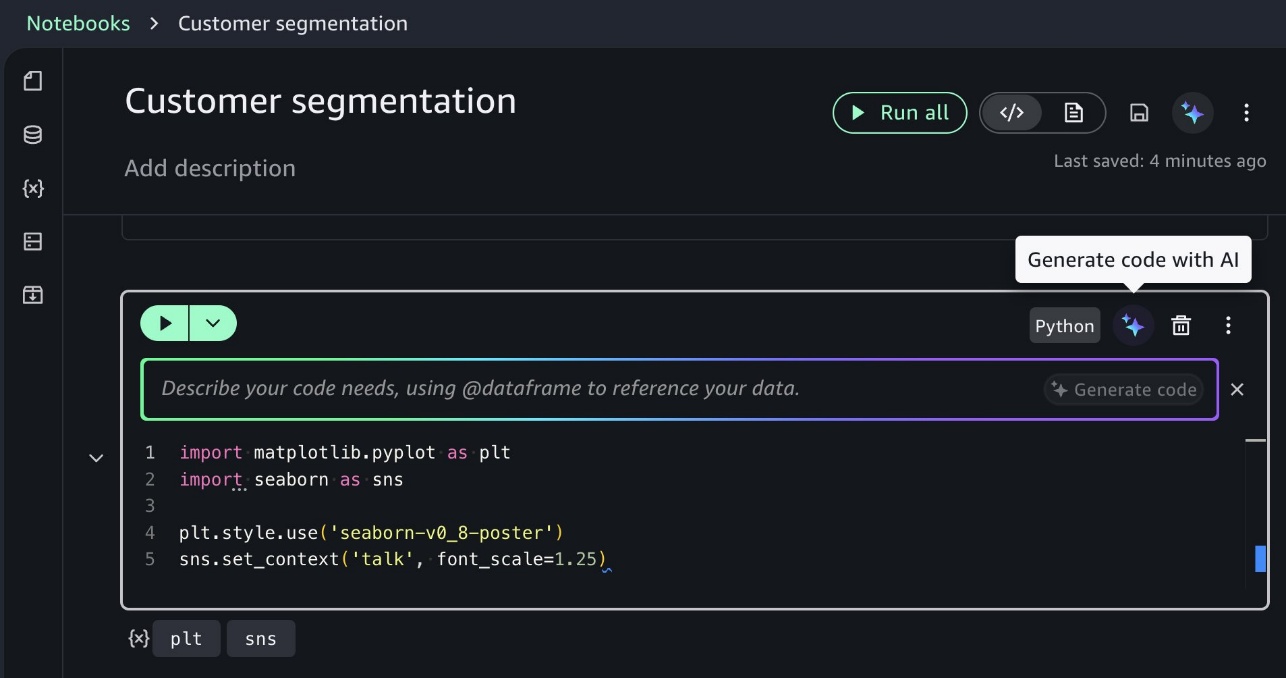Image resolution: width=1286 pixels, height=678 pixels.
Task: Open run options dropdown arrow
Action: point(213,323)
